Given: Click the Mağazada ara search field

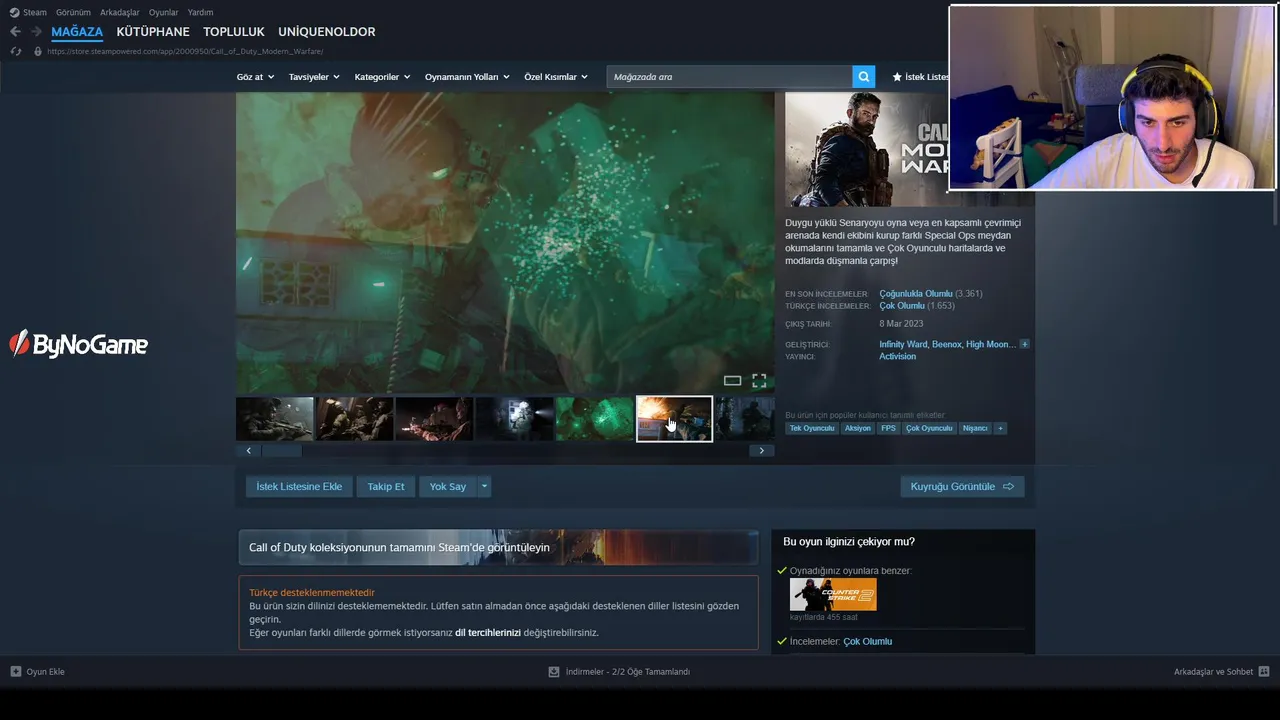Looking at the screenshot, I should tap(730, 77).
